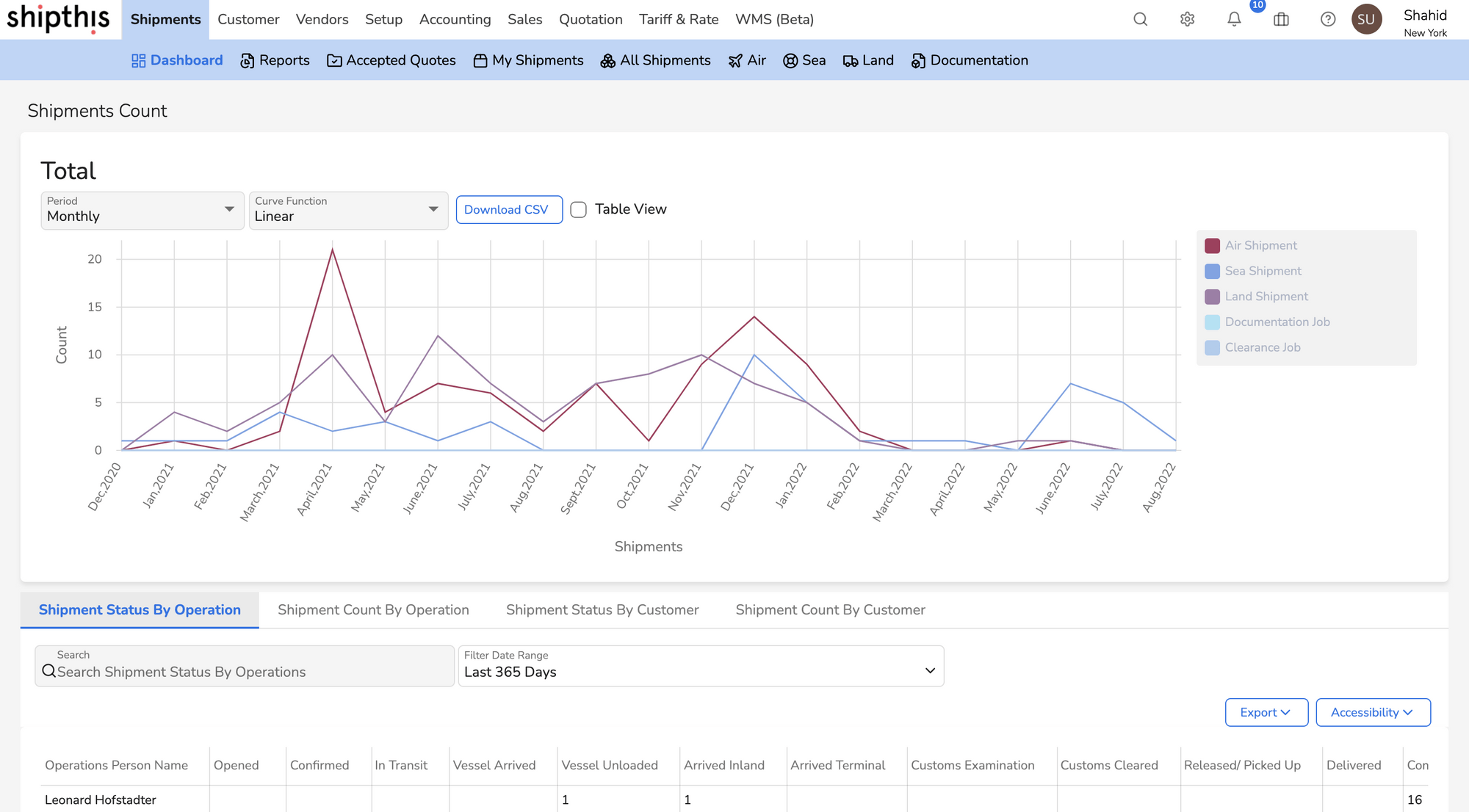This screenshot has height=812, width=1469.
Task: Open the Air shipments section
Action: 747,60
